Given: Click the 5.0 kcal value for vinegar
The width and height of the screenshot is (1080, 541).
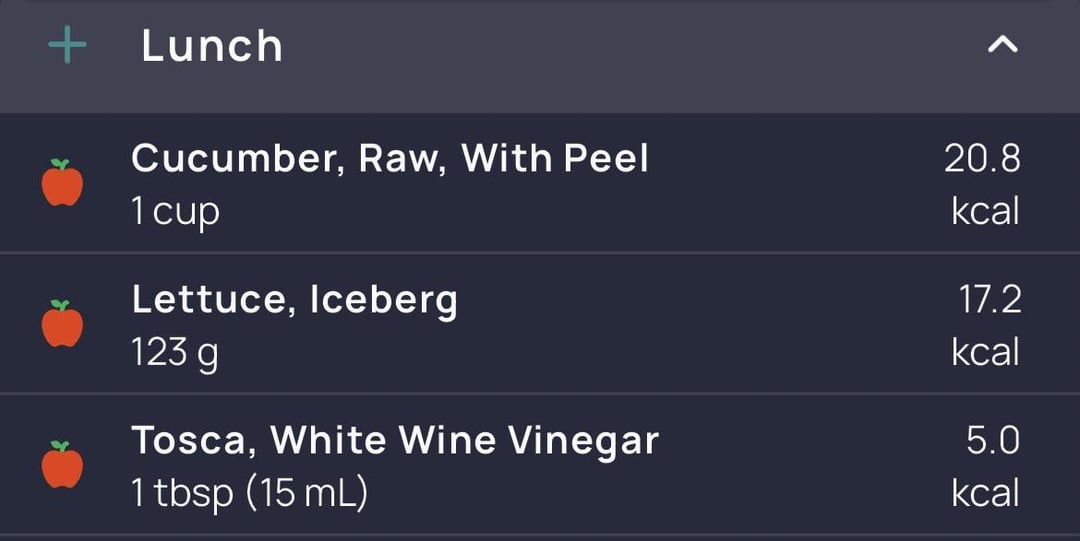Looking at the screenshot, I should 993,440.
